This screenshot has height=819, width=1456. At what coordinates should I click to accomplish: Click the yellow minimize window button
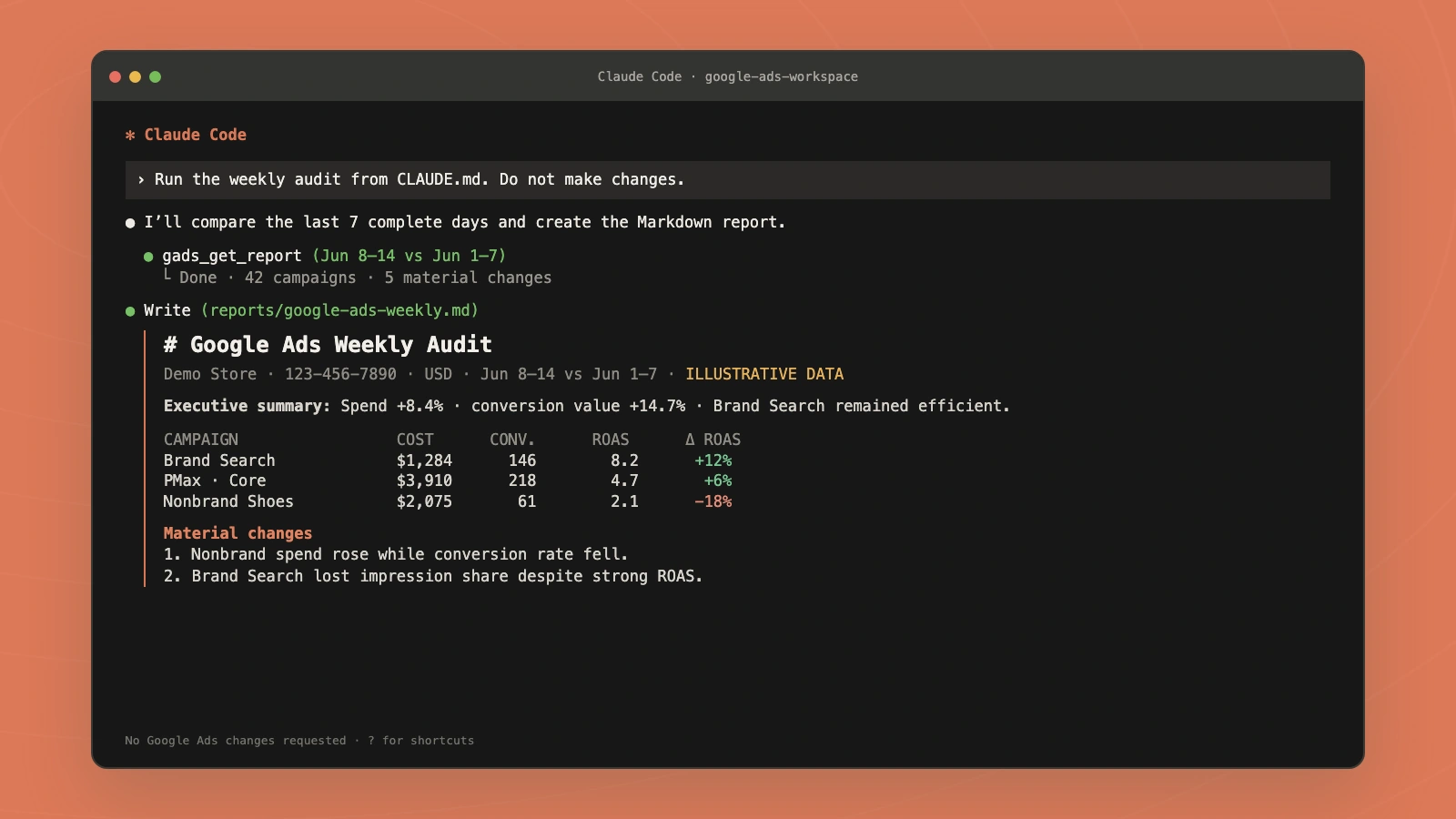(135, 76)
